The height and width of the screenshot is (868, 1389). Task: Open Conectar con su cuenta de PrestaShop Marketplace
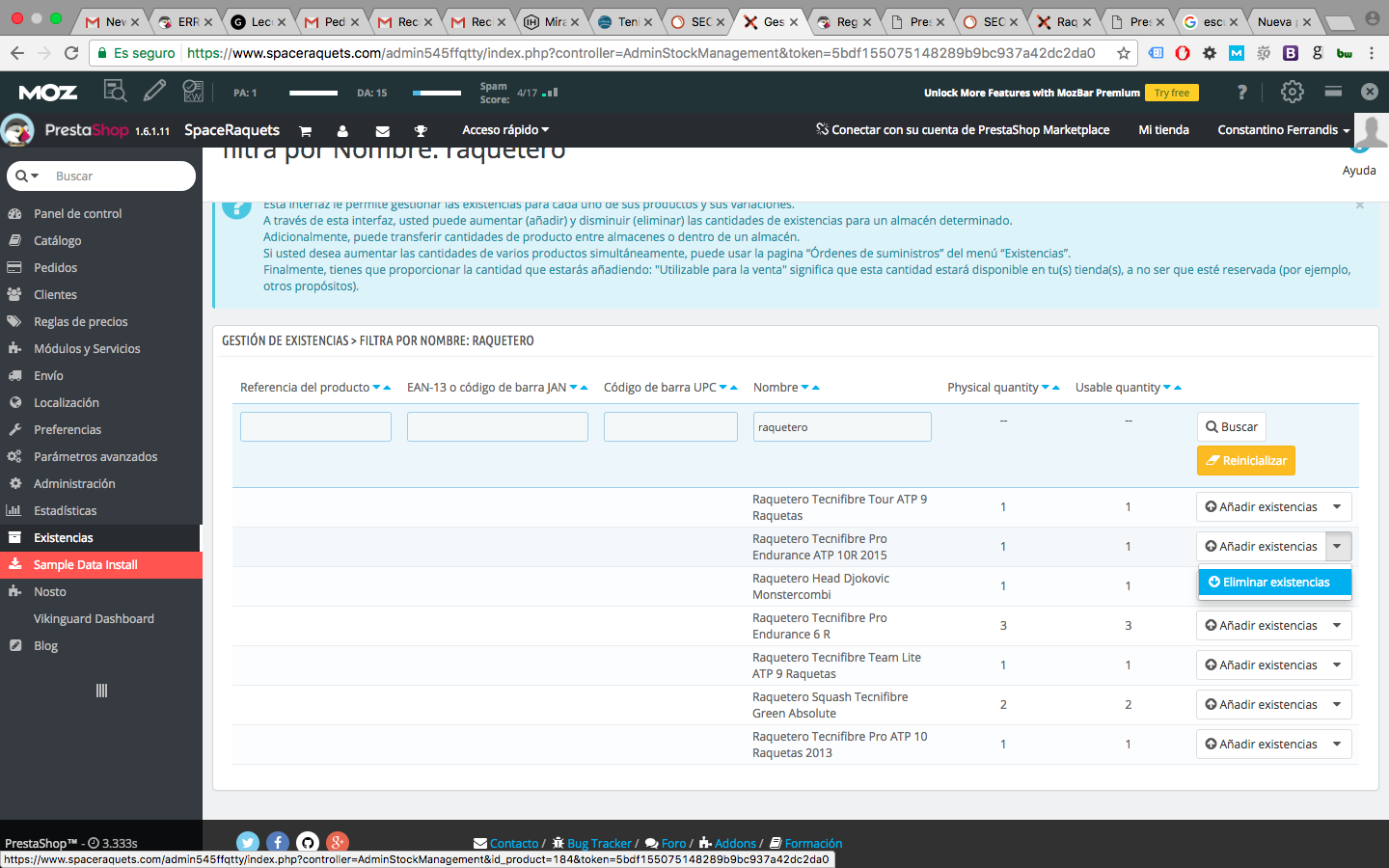coord(963,130)
